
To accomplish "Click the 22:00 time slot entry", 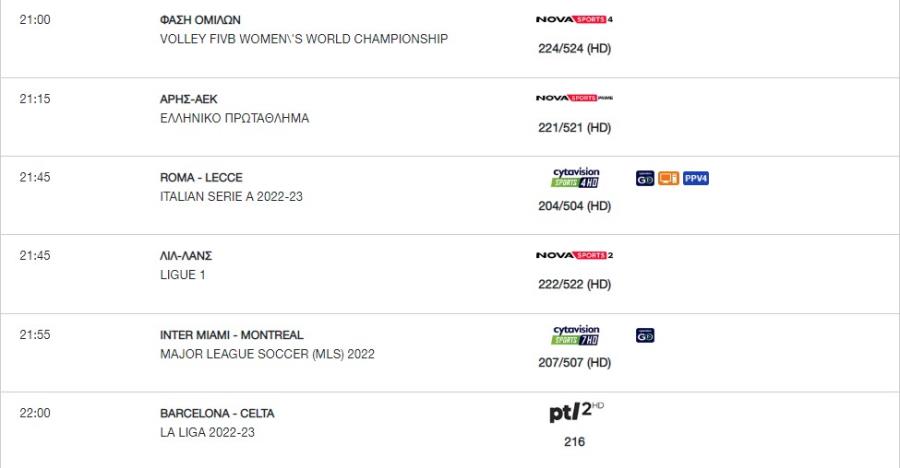I will pos(35,413).
